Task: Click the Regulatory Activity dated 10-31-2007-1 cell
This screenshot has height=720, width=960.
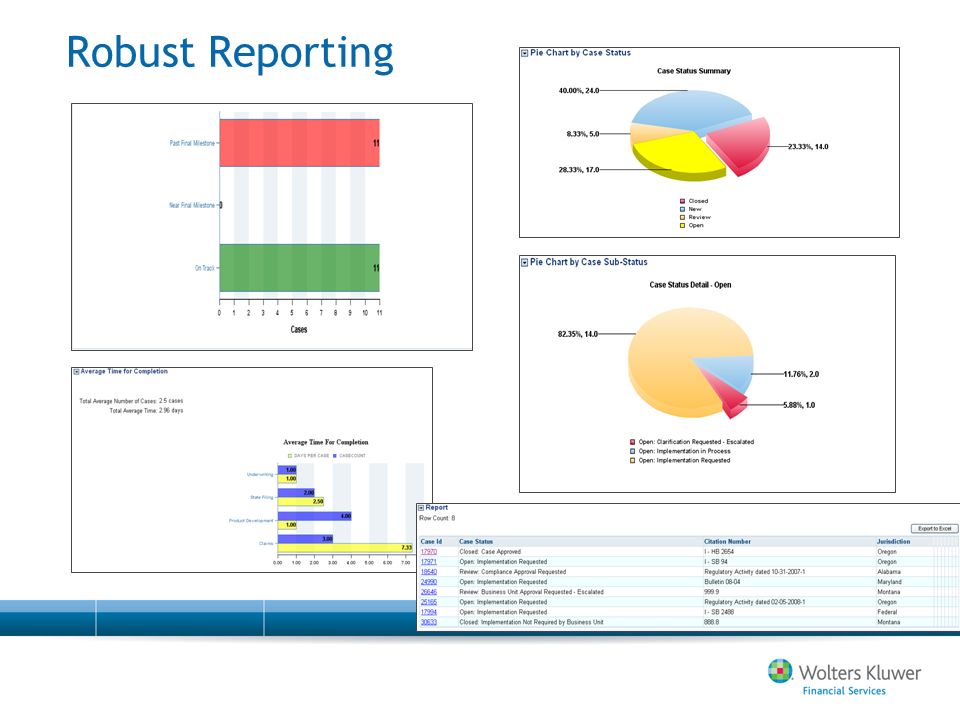Action: coord(754,572)
